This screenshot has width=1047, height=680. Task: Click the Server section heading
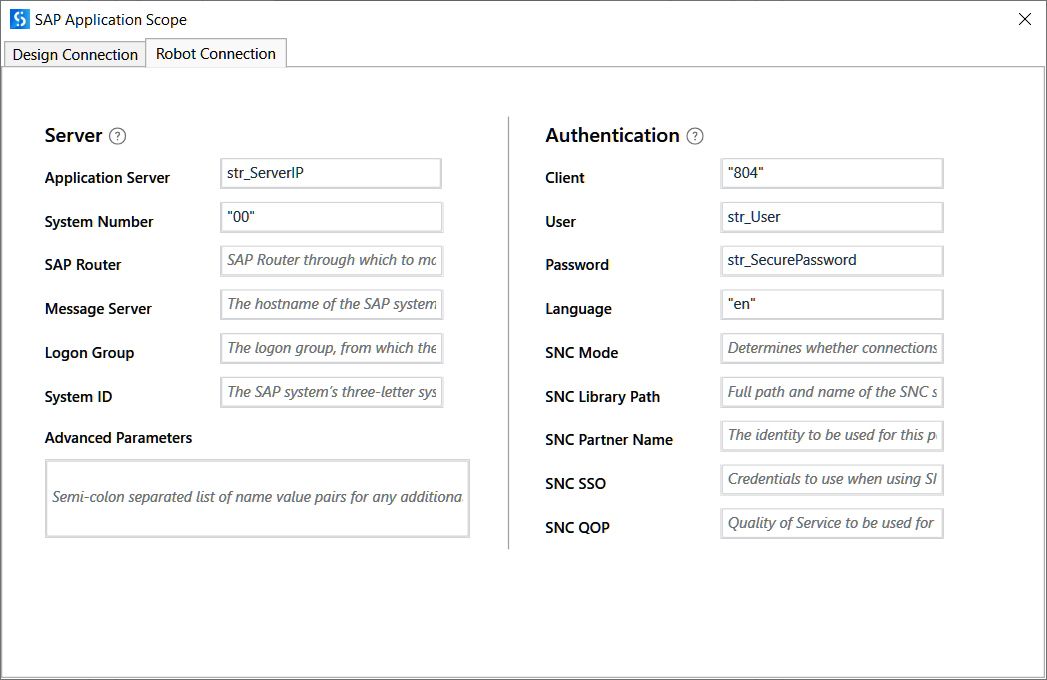pyautogui.click(x=73, y=136)
